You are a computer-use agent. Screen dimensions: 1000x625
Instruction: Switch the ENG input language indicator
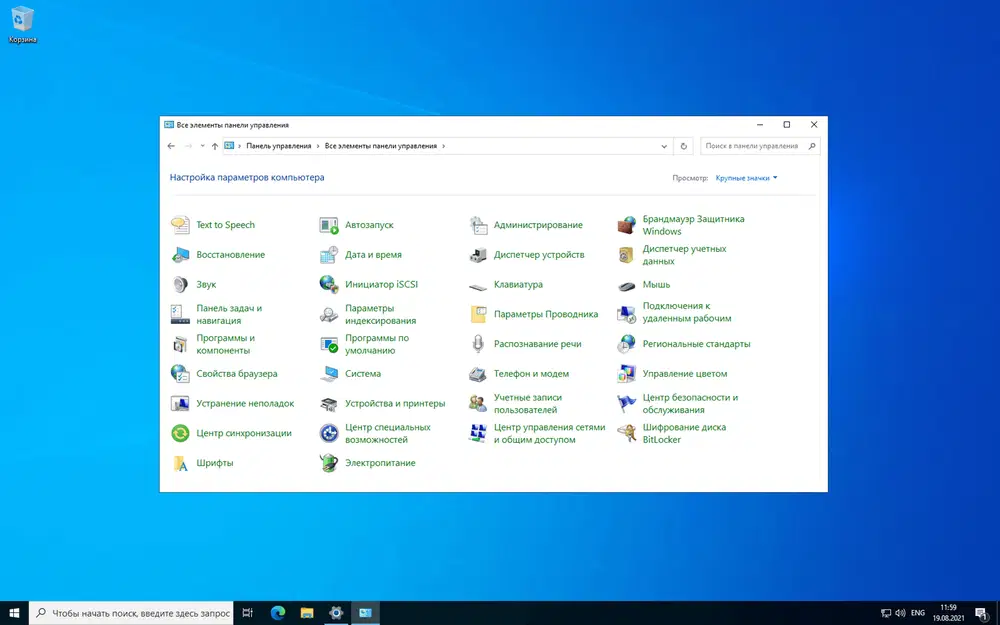coord(918,613)
